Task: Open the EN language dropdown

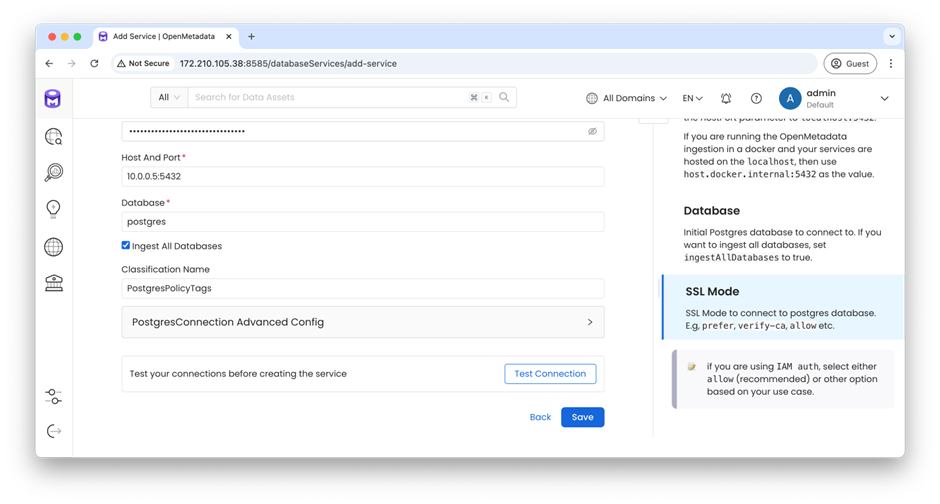Action: (x=692, y=98)
